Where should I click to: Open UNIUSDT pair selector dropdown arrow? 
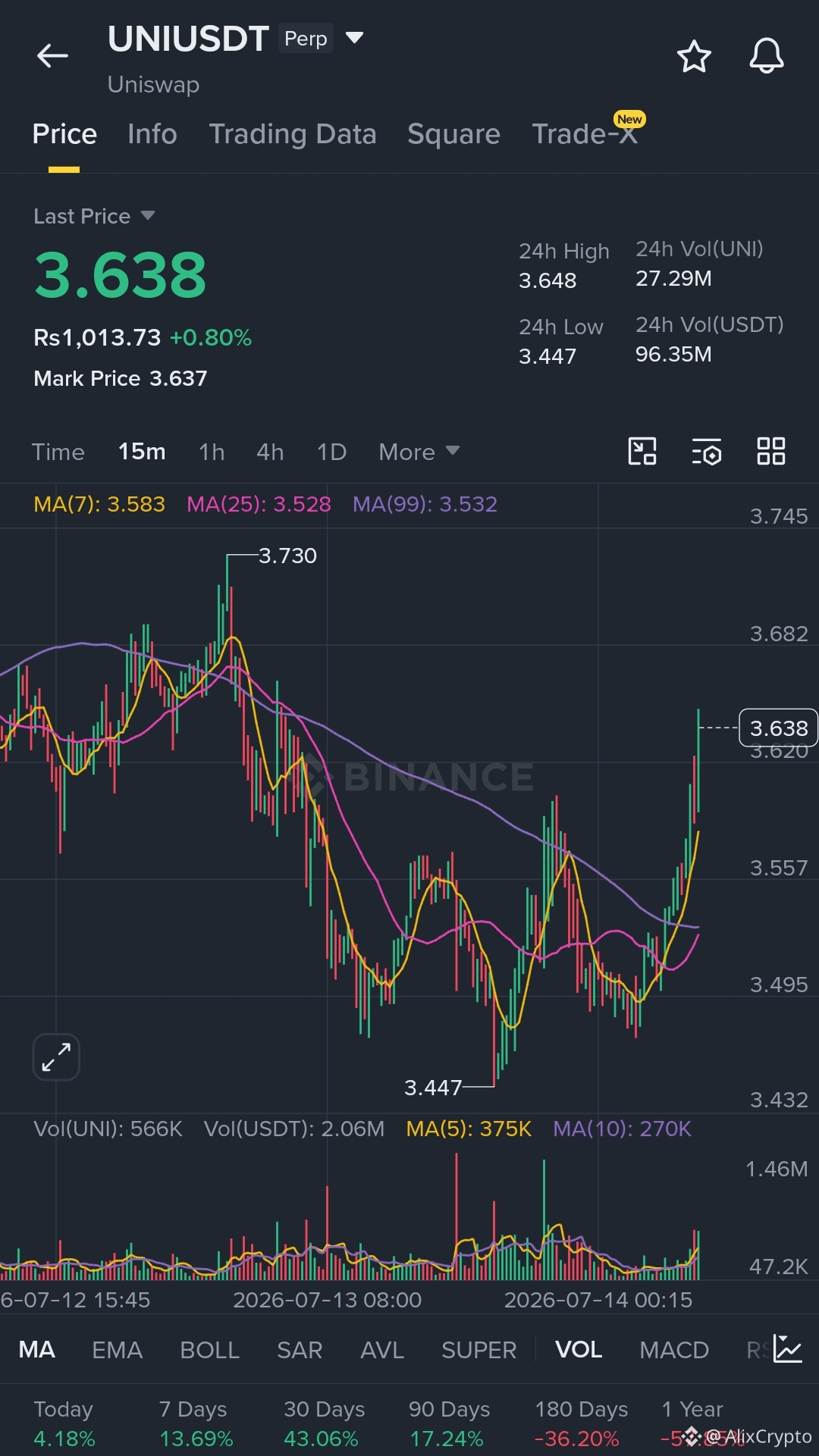click(354, 38)
